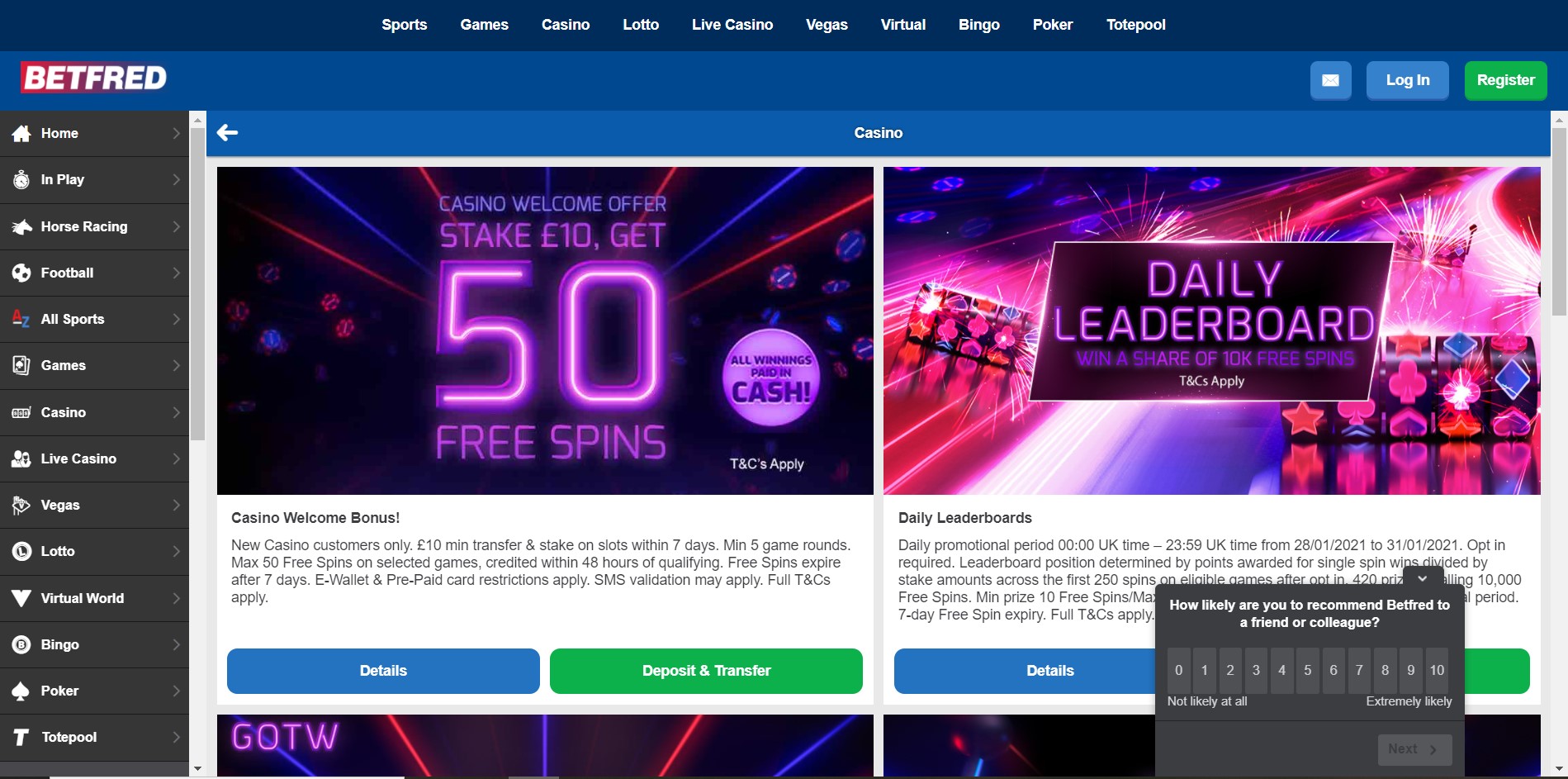Click the Virtual World icon in sidebar
1568x779 pixels.
point(21,598)
